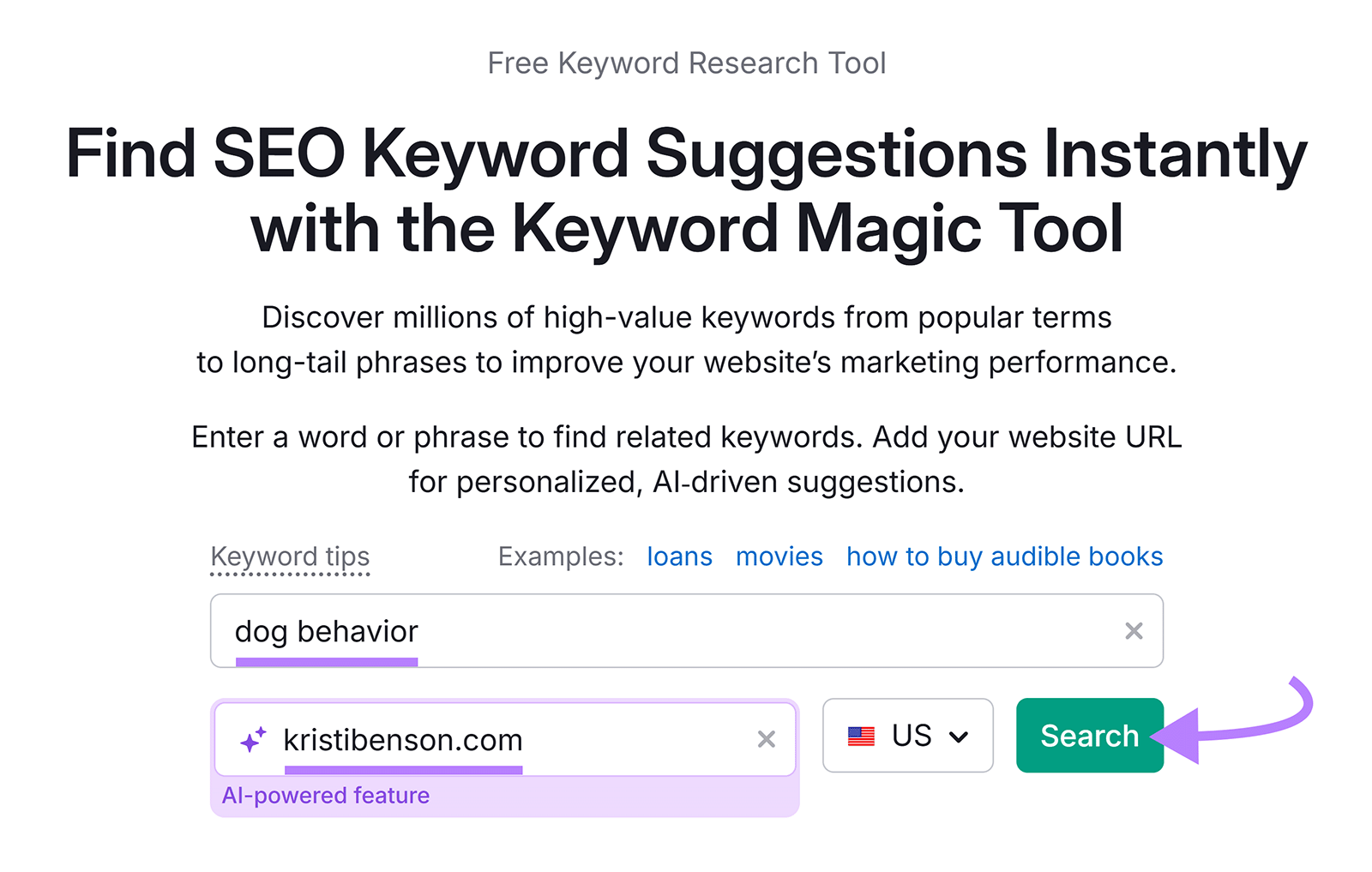
Task: Click the purple underline beneath dog behavior
Action: point(328,661)
